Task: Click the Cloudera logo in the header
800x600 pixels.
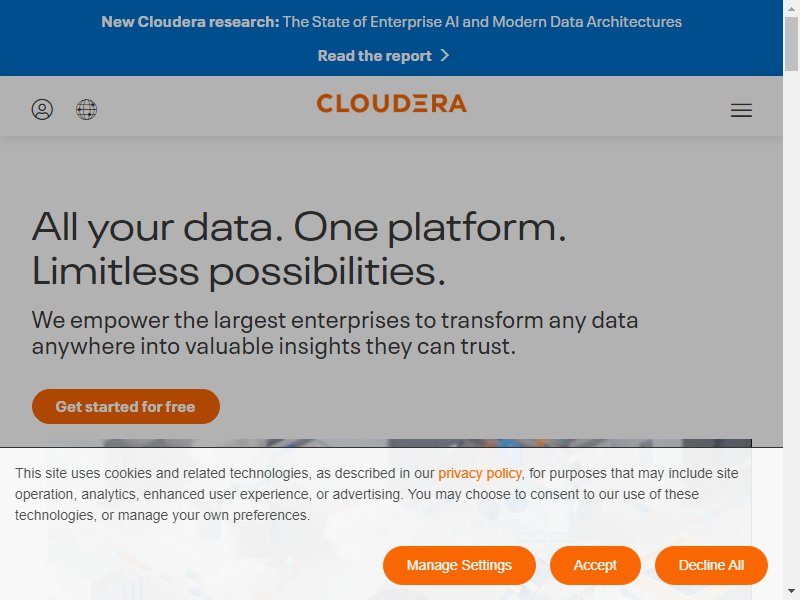Action: click(391, 103)
